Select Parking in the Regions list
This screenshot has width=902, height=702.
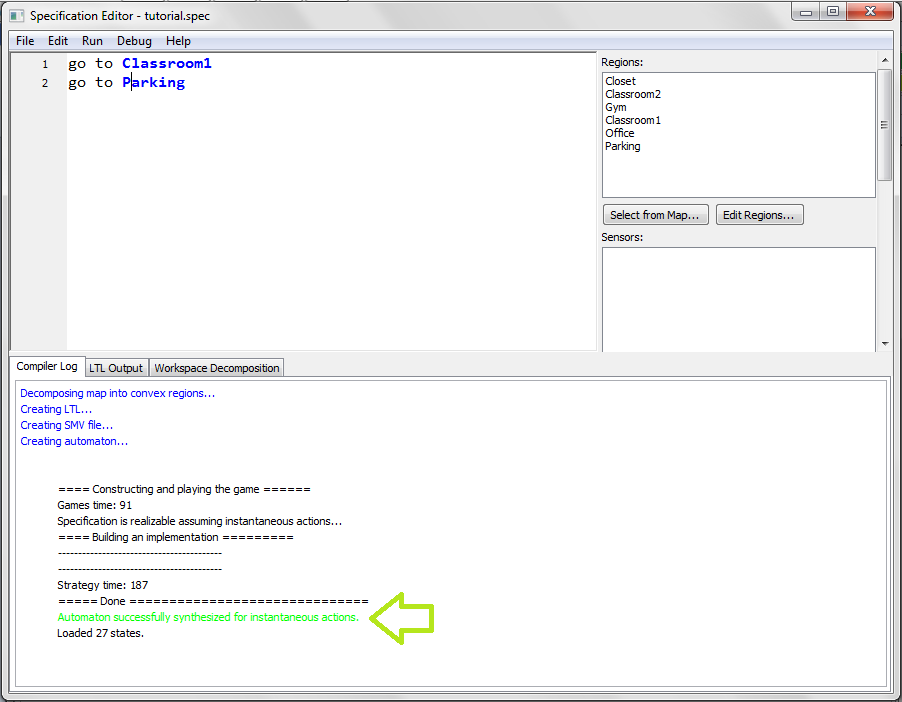pyautogui.click(x=622, y=146)
